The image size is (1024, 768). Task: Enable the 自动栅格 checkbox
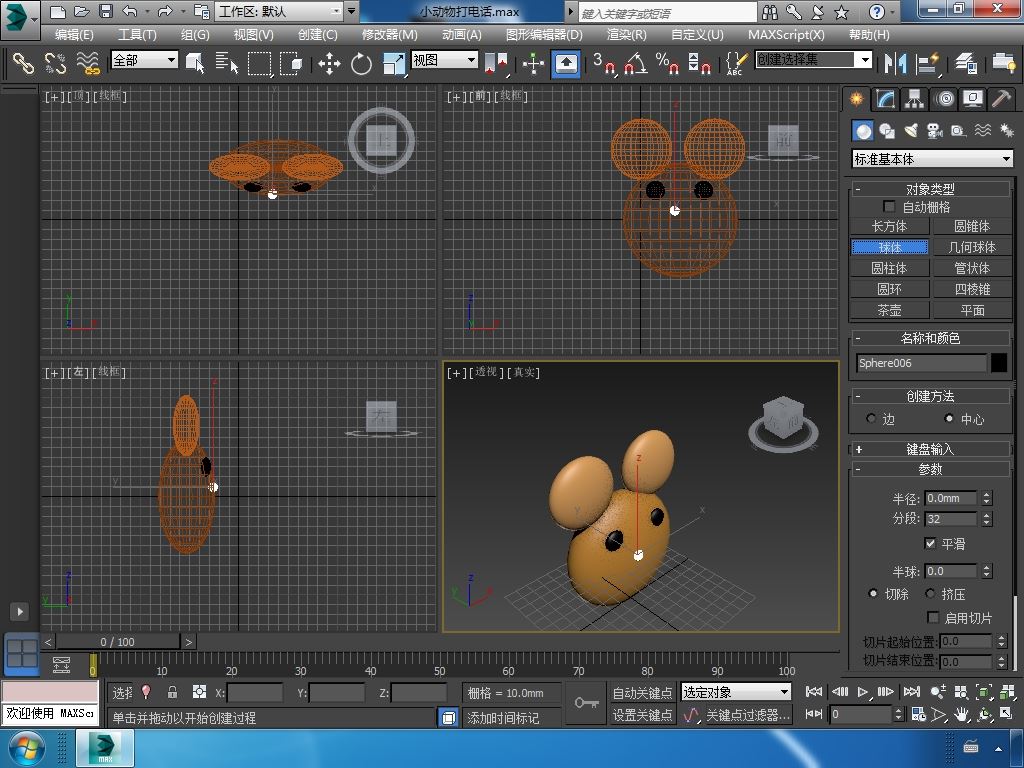pyautogui.click(x=889, y=206)
